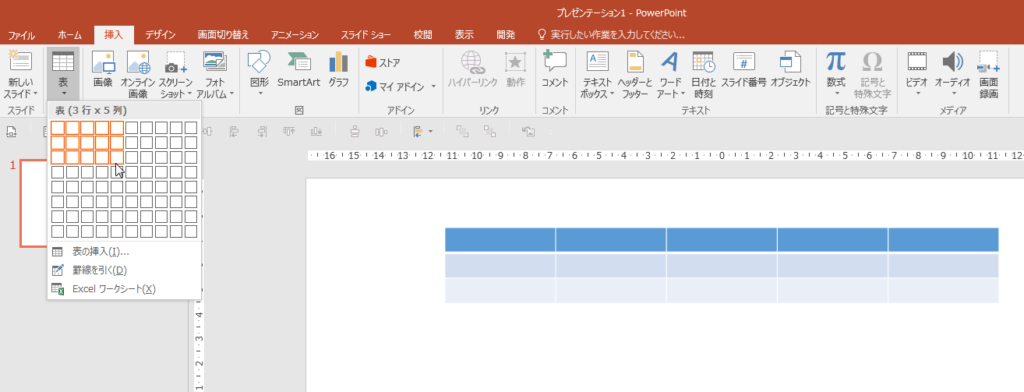The height and width of the screenshot is (392, 1024).
Task: Open ヘッダーとフッター settings
Action: [x=635, y=73]
